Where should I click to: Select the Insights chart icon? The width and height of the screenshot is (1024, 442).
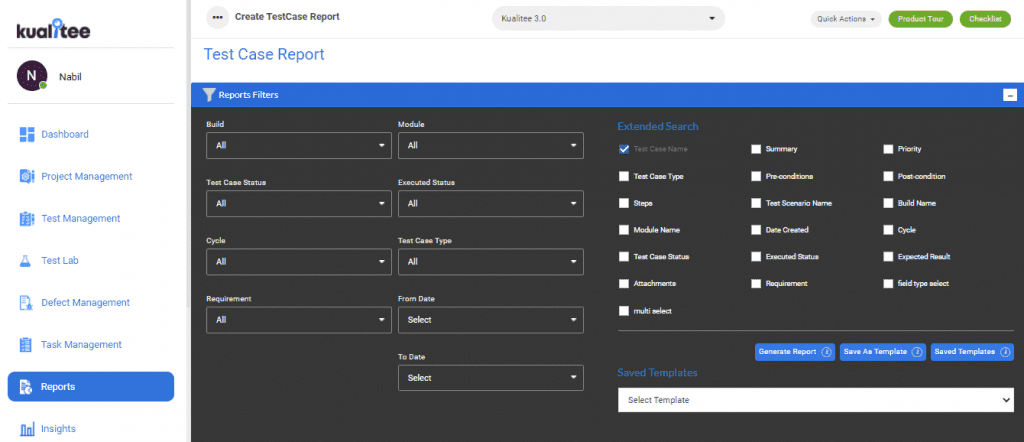pos(27,429)
